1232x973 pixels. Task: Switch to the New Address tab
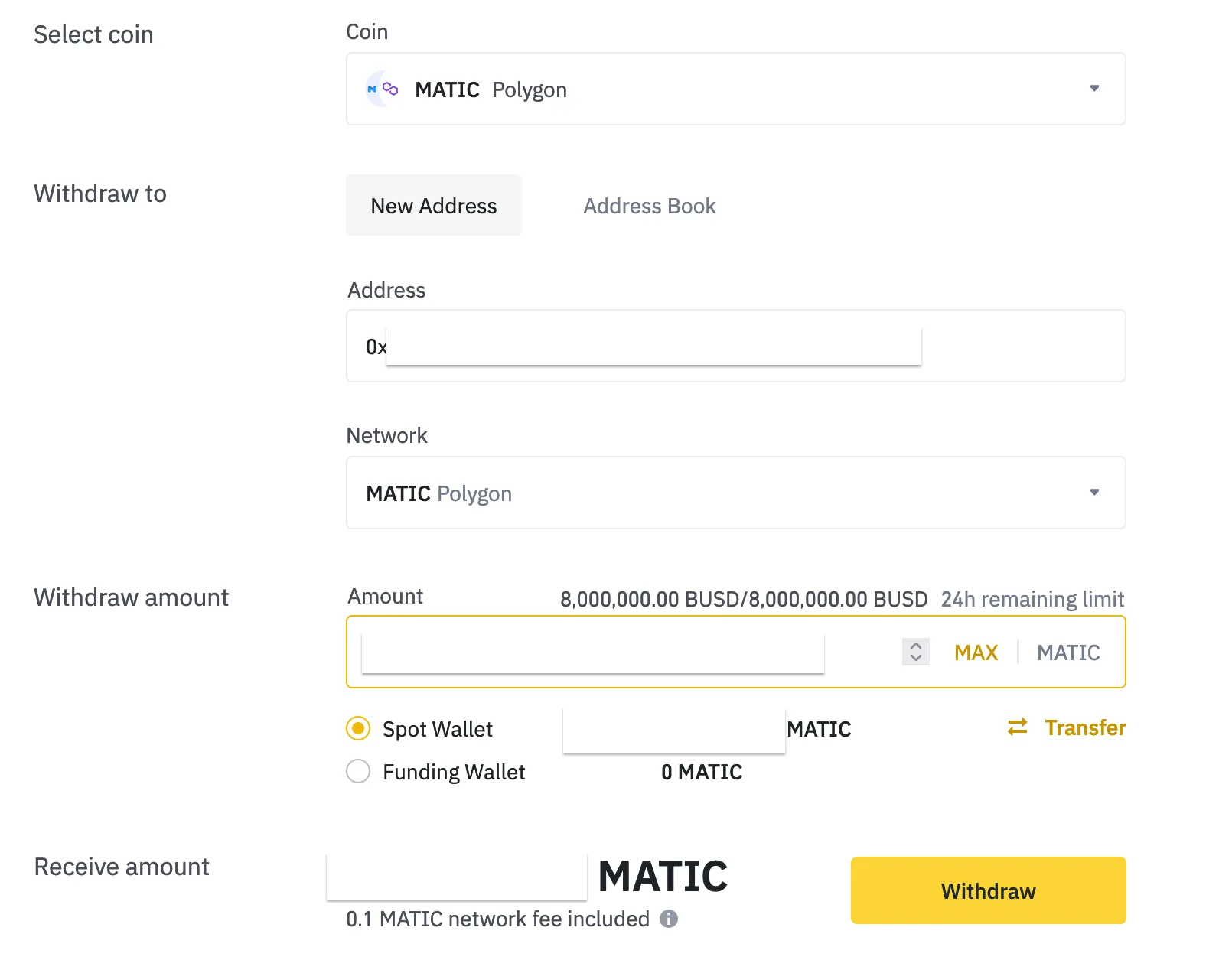pos(434,206)
